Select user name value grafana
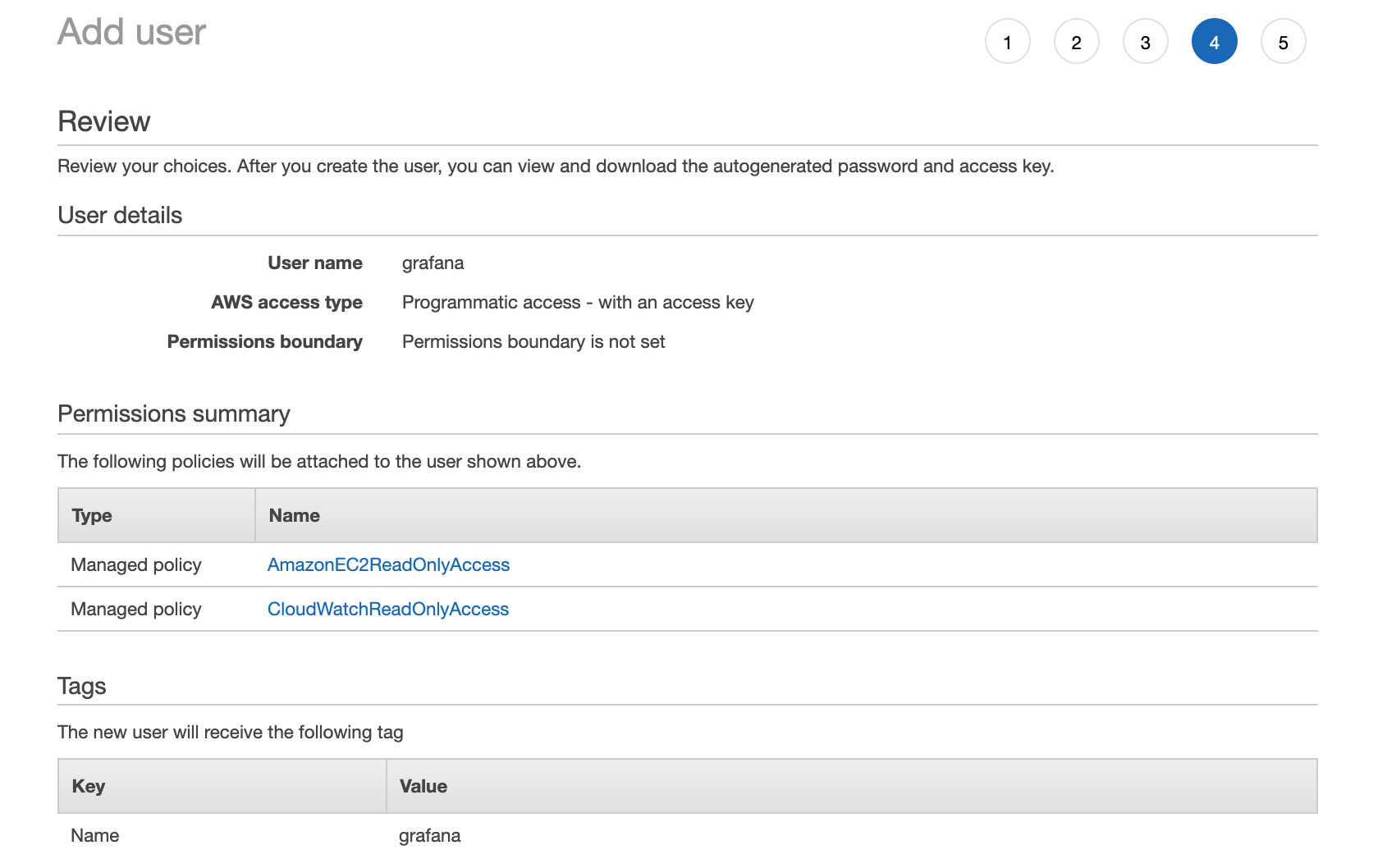This screenshot has height=868, width=1387. coord(433,263)
